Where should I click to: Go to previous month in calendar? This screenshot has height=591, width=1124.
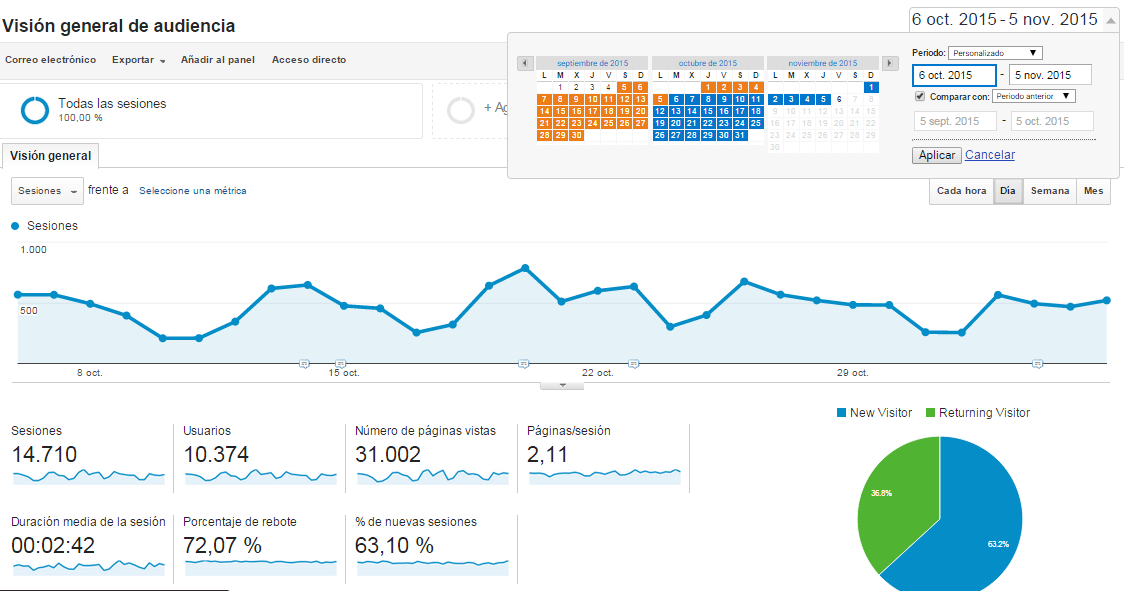(525, 63)
